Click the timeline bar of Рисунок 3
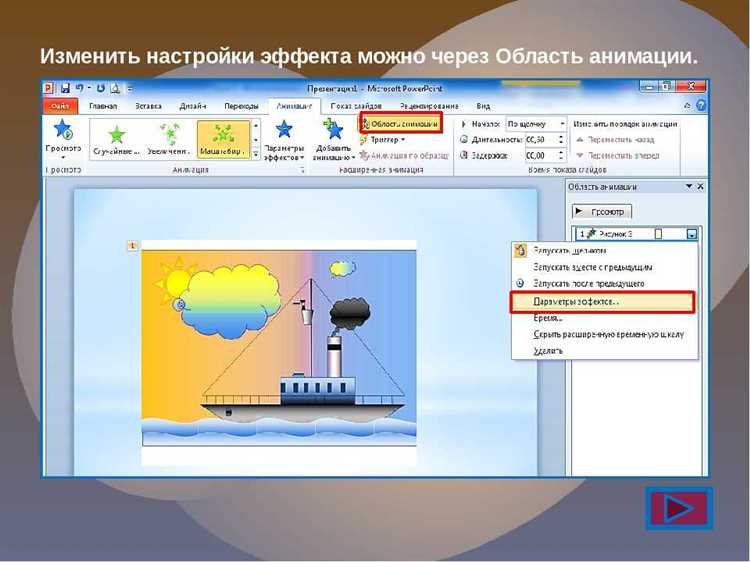750x562 pixels. (659, 234)
